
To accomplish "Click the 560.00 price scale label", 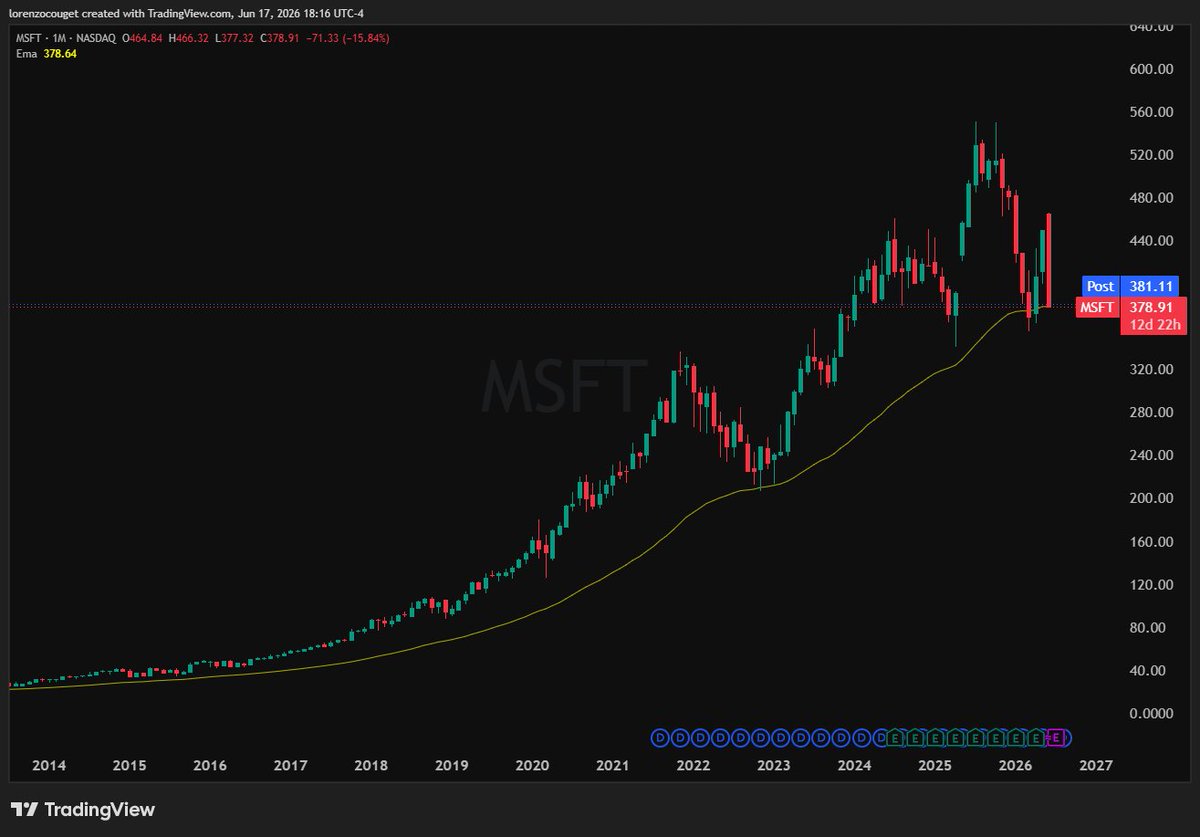I will tap(1150, 112).
